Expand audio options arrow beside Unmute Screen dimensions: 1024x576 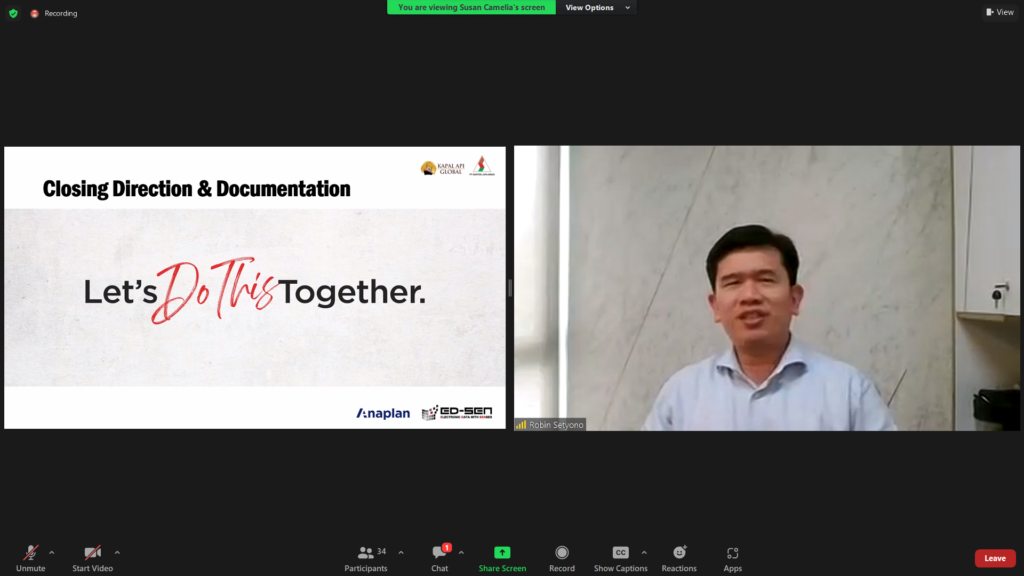pos(52,552)
